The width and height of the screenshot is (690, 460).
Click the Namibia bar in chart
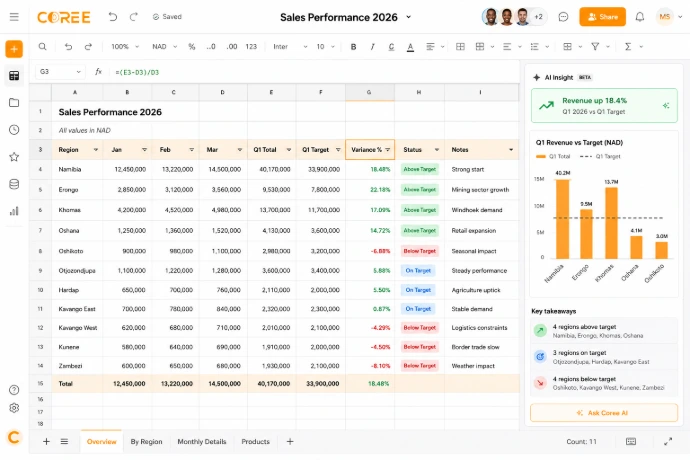click(x=562, y=219)
